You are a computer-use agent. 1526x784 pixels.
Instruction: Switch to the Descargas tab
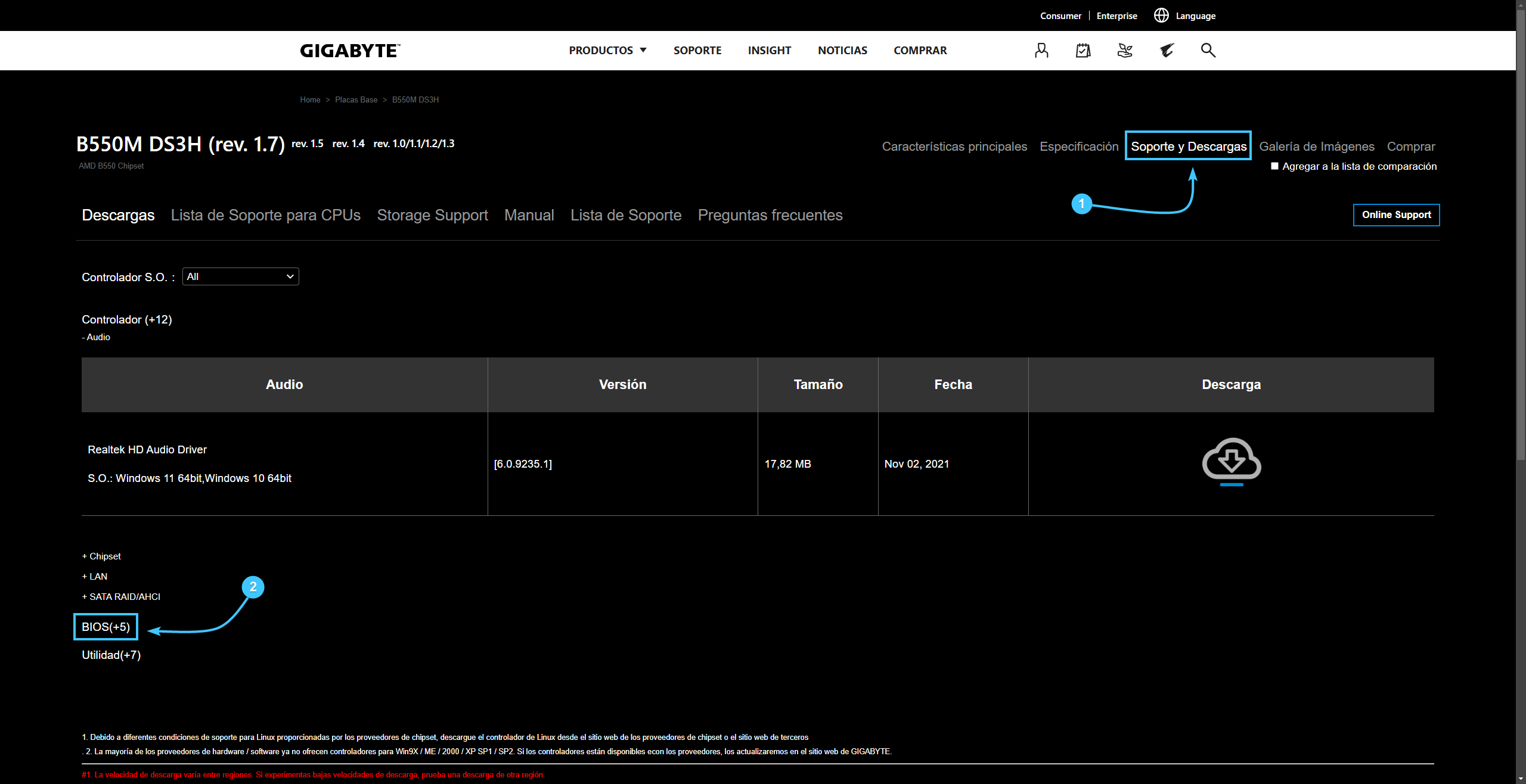[x=118, y=215]
